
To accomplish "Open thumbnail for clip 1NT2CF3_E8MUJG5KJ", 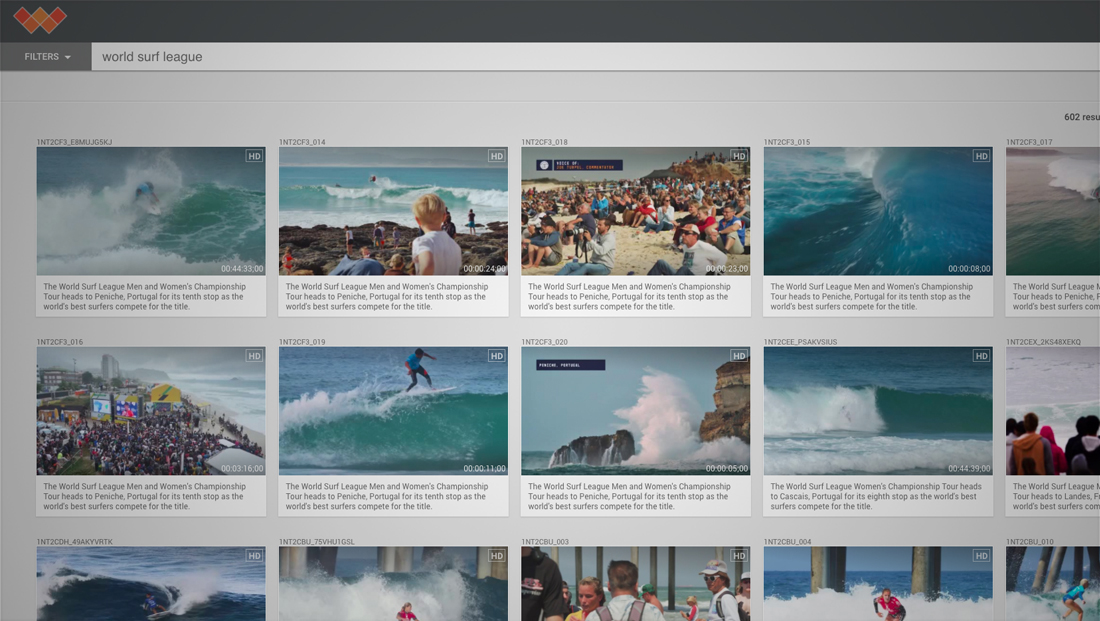I will [151, 211].
